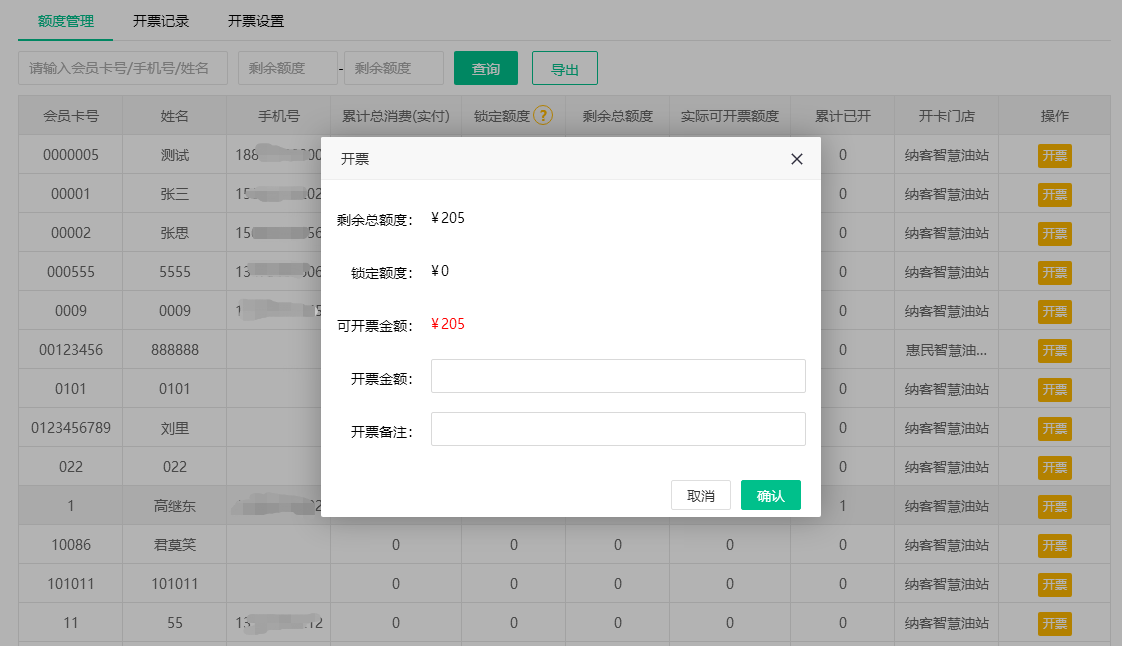Select the 额度管理 tab
The image size is (1122, 646).
65,20
